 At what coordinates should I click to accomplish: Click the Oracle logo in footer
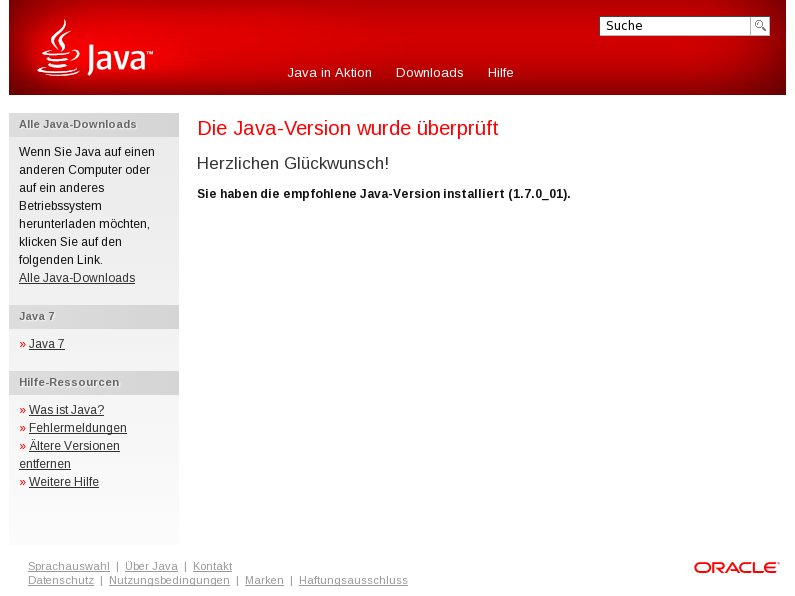(x=736, y=568)
